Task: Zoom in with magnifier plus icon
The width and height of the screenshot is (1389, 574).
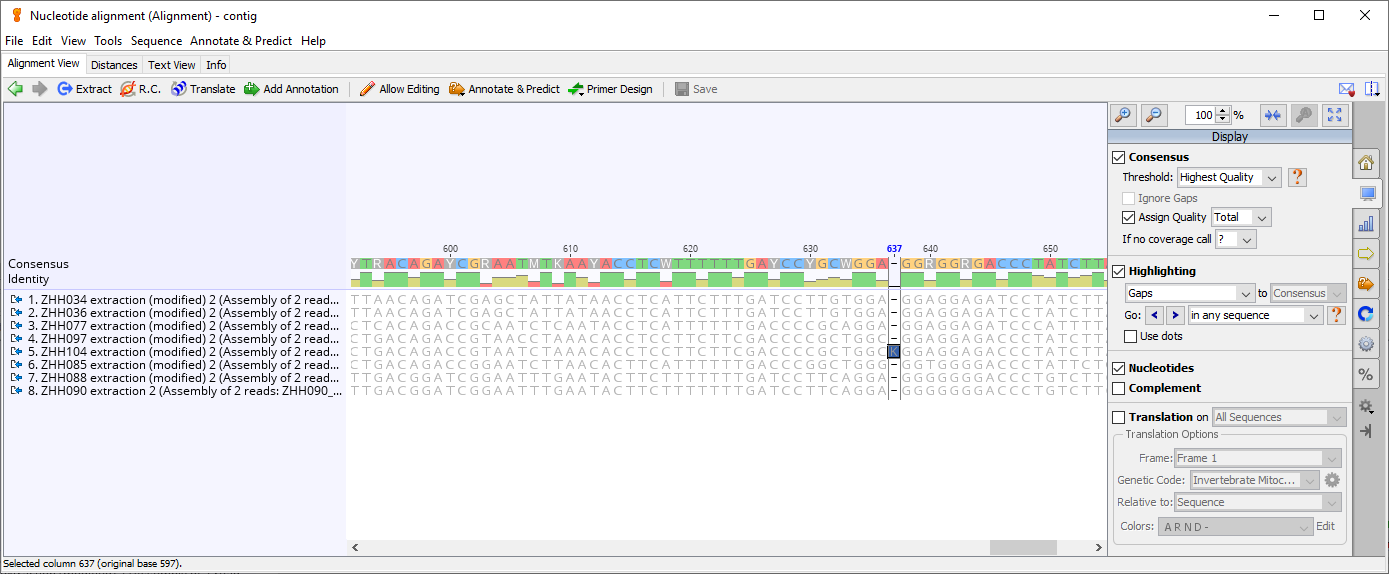Action: click(1123, 115)
